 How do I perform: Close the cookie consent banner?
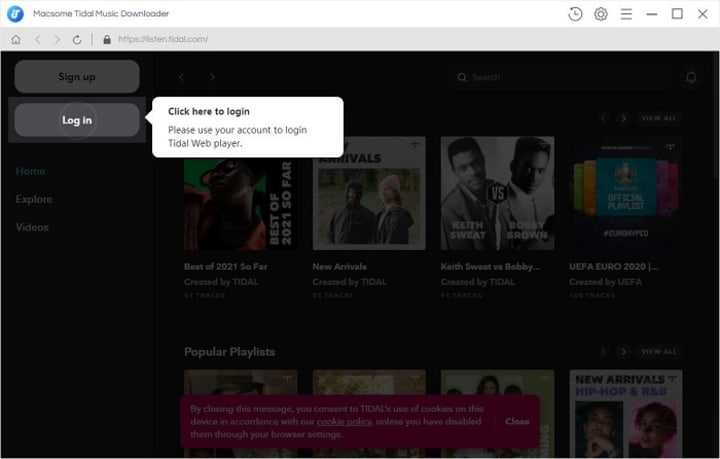(x=517, y=421)
